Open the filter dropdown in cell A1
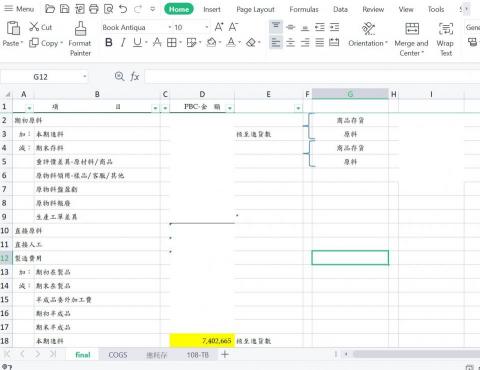Viewport: 480px width, 370px height. pyautogui.click(x=29, y=108)
